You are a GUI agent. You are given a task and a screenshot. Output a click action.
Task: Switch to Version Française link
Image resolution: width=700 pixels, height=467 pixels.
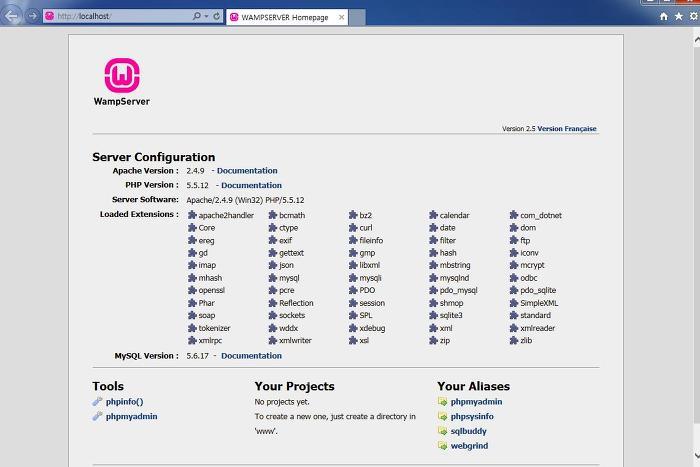(x=567, y=129)
